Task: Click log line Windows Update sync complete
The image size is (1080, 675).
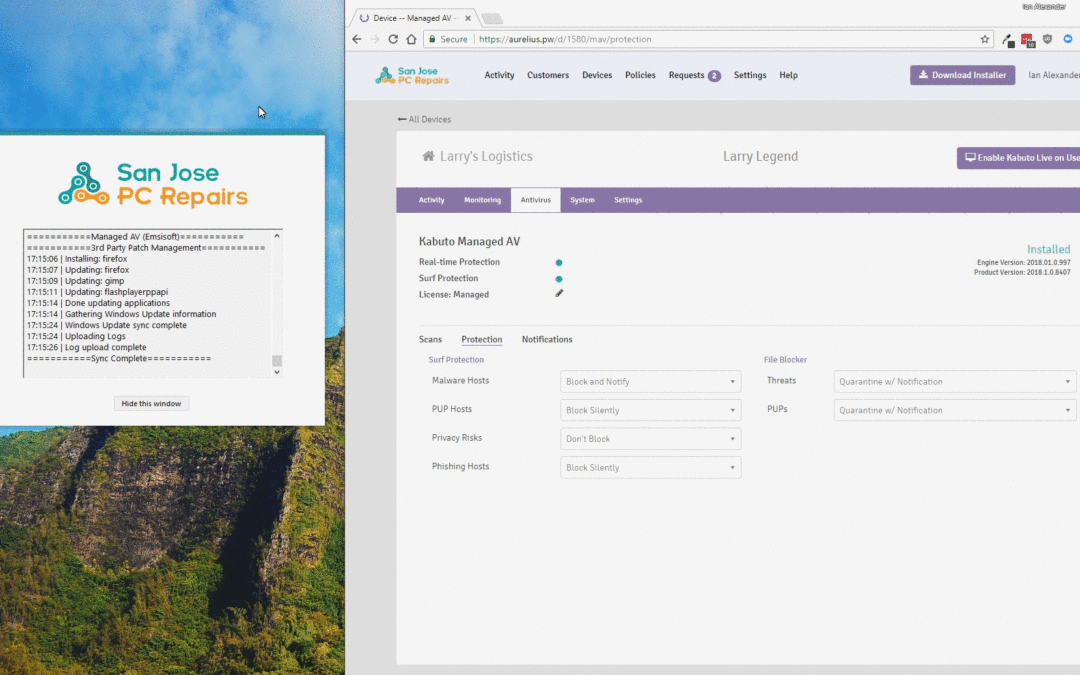Action: [107, 325]
